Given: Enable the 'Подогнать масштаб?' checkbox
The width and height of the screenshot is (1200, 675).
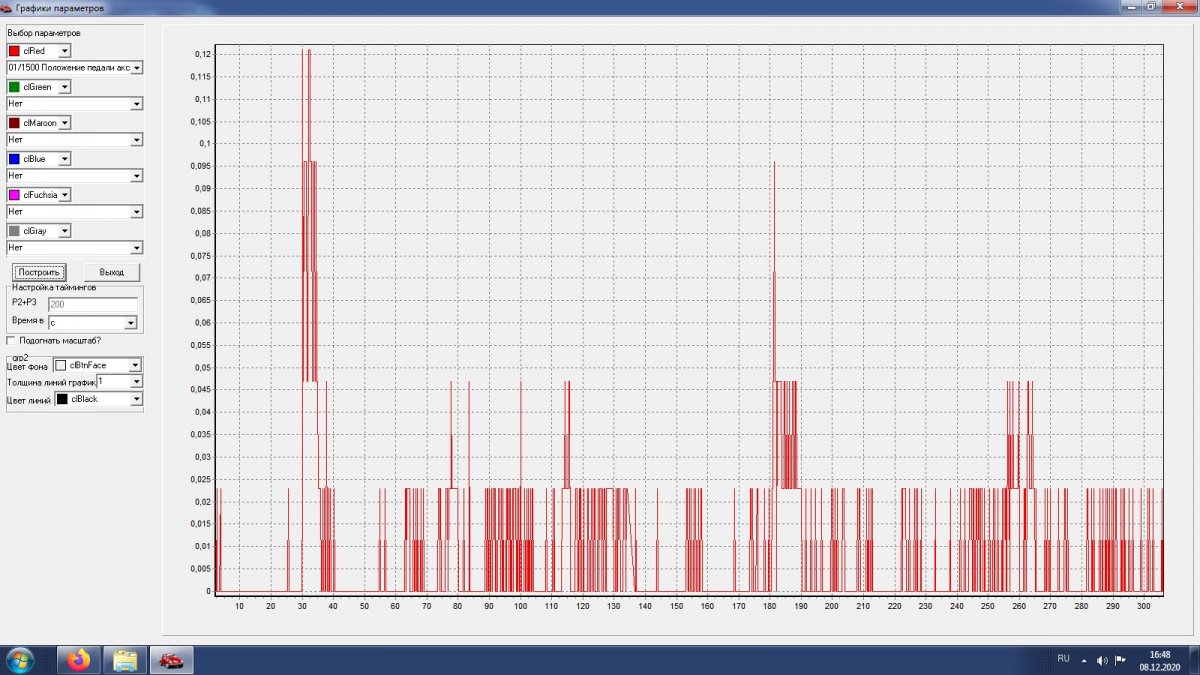Looking at the screenshot, I should 12,341.
